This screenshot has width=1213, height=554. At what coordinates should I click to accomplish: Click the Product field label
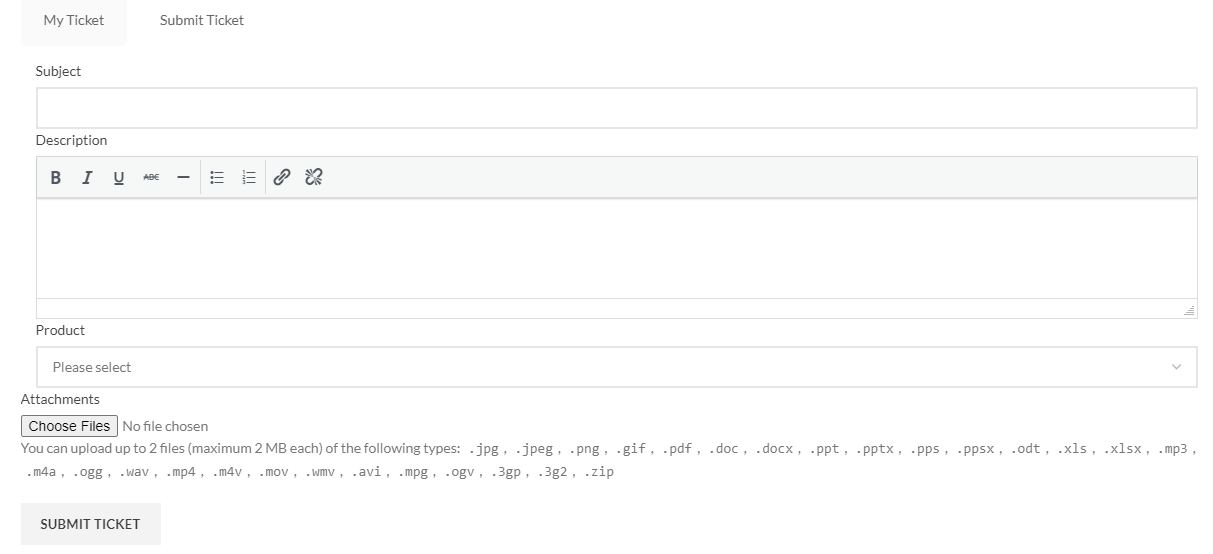(60, 330)
